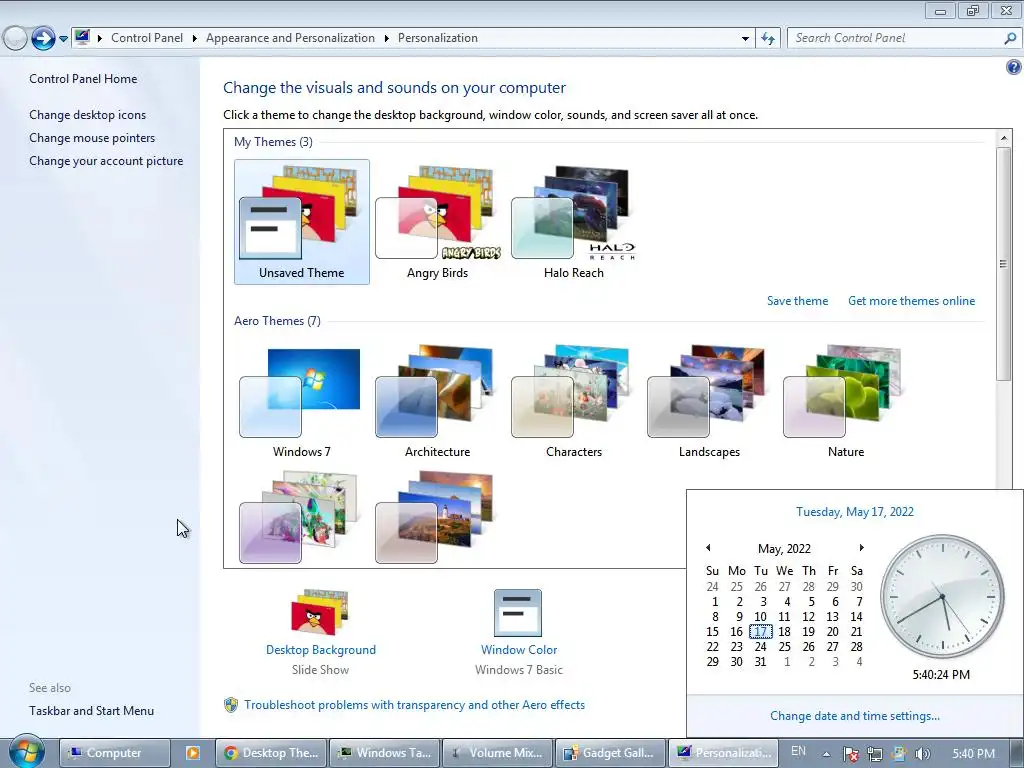Click the Action Center flag tray icon

(x=850, y=754)
